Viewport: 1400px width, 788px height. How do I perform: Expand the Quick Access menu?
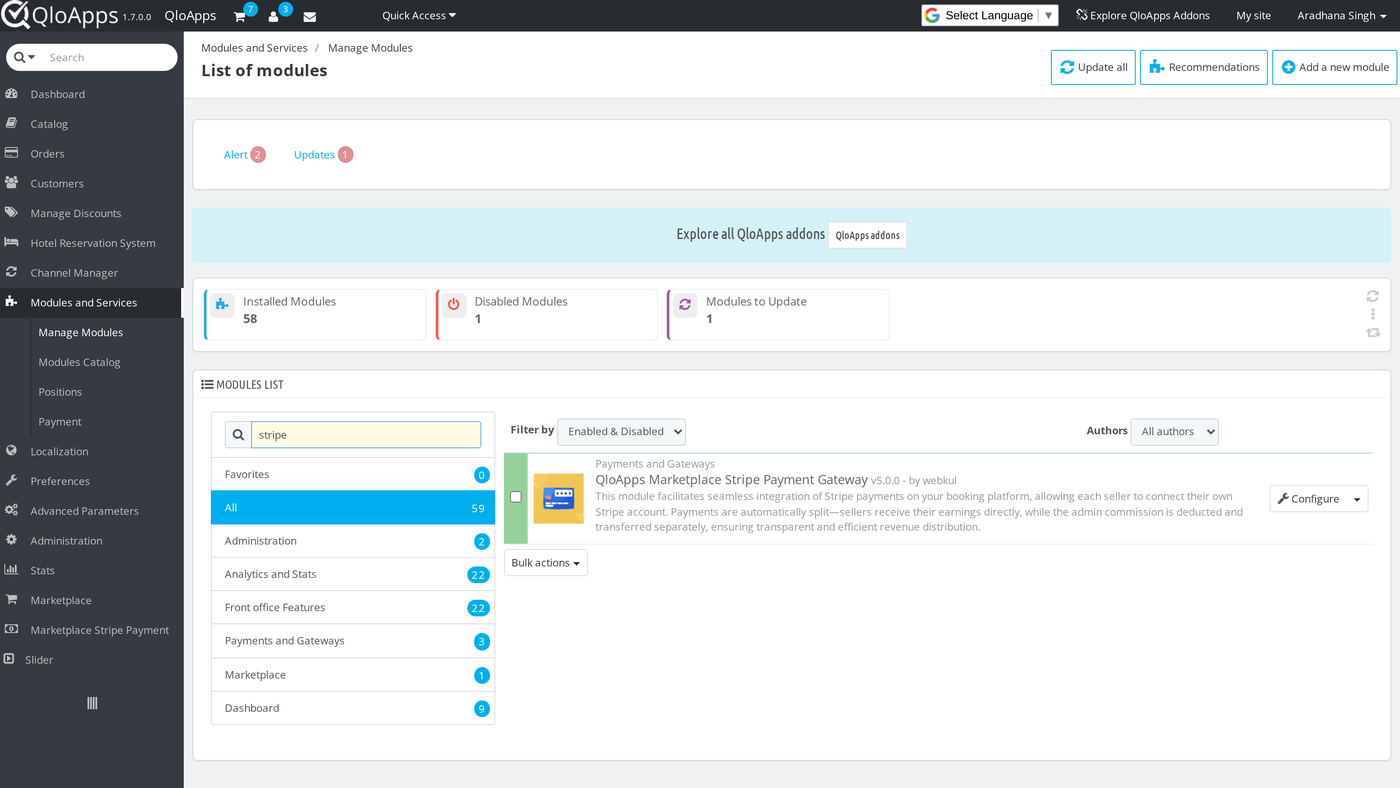(x=419, y=15)
